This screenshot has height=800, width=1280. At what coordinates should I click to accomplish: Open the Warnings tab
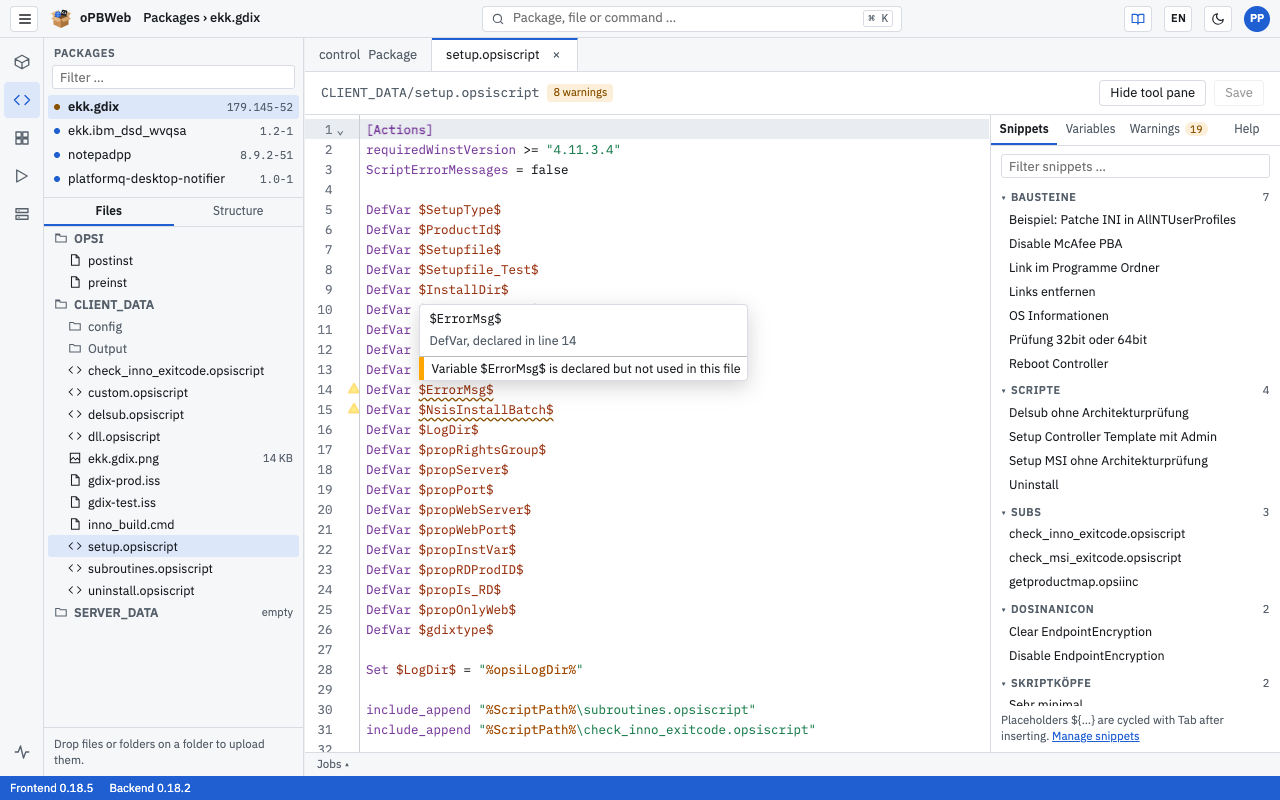pos(1167,129)
